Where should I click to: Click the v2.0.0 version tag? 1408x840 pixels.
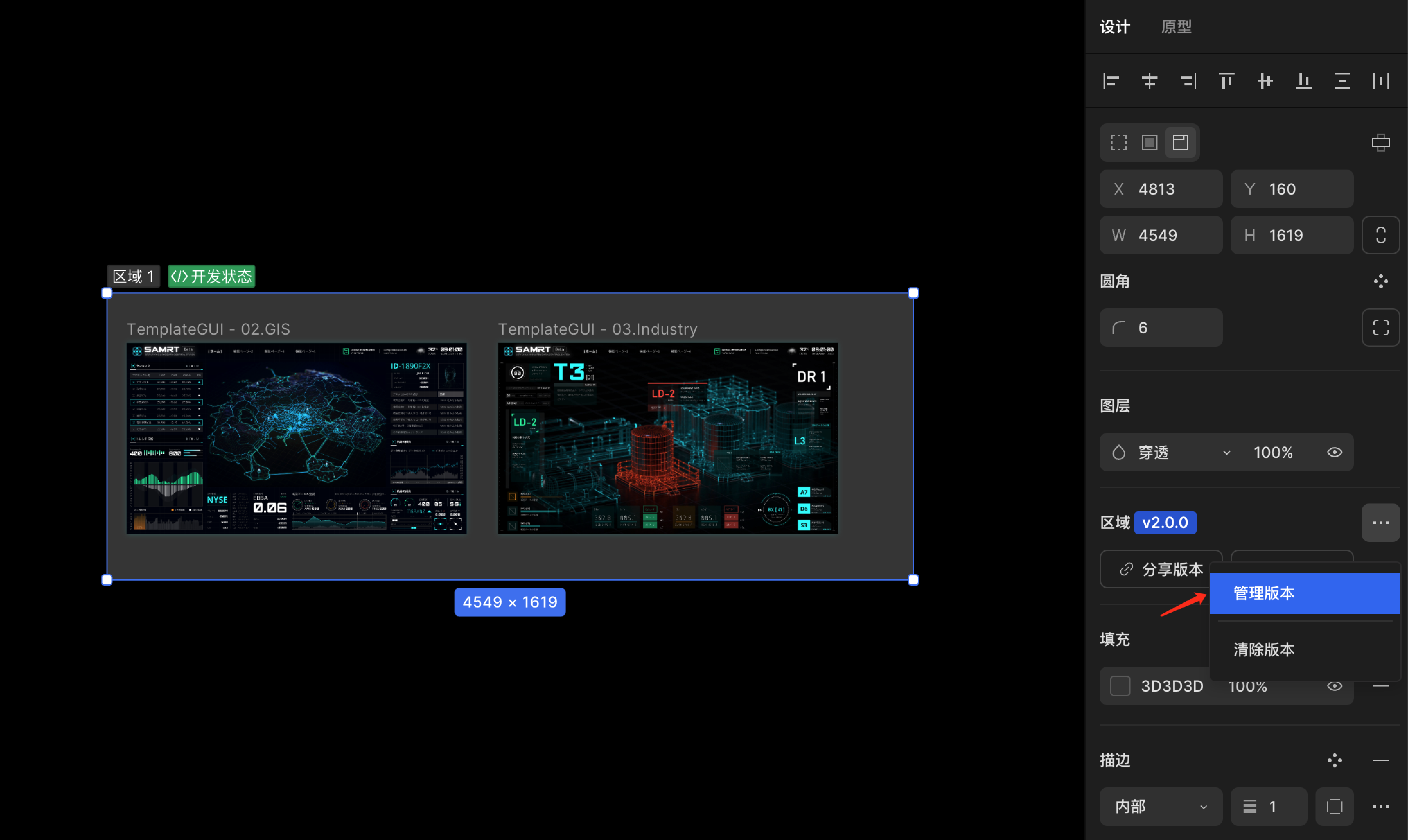tap(1165, 523)
